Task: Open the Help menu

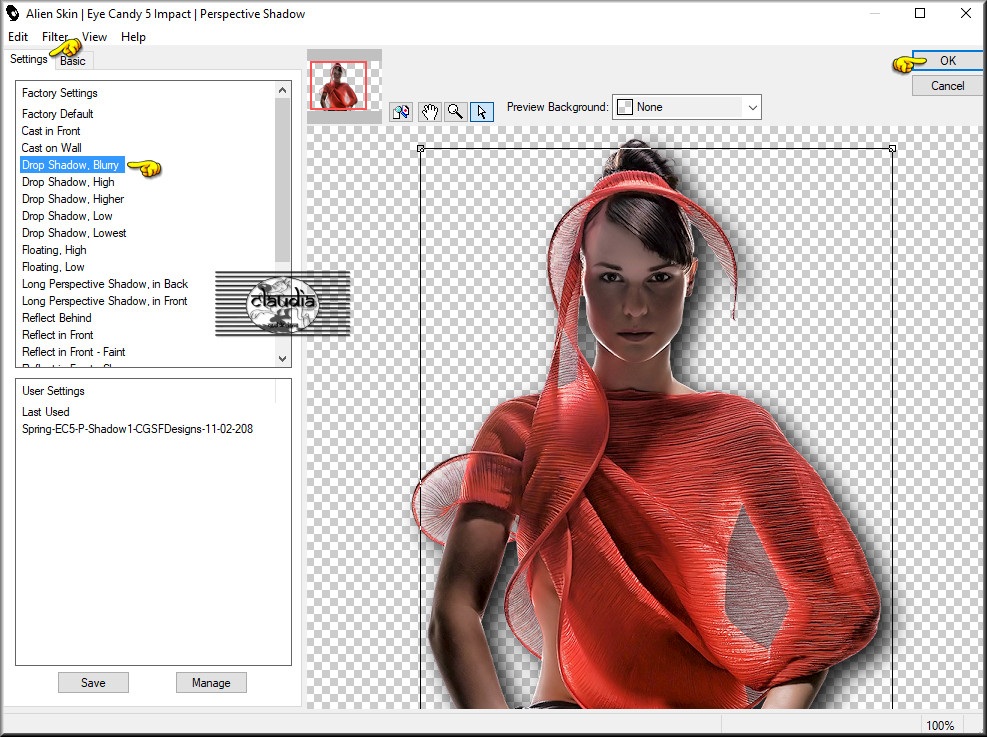Action: click(x=133, y=37)
